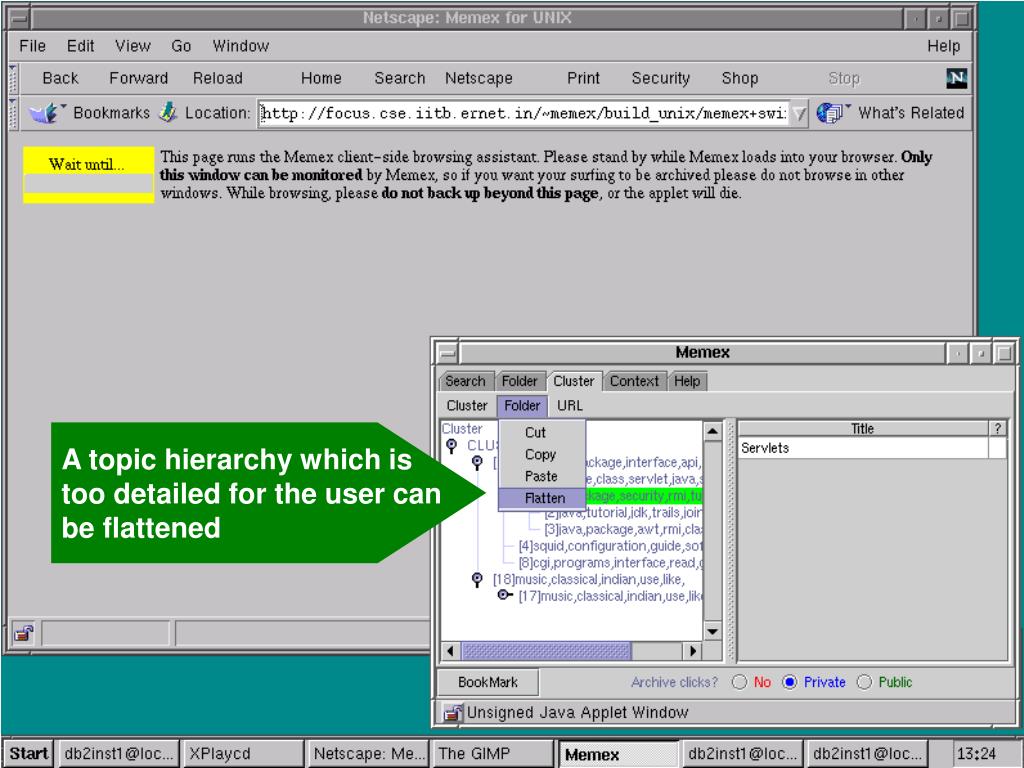Viewport: 1024px width, 768px height.
Task: Click the BookMark button in Memex
Action: [488, 682]
